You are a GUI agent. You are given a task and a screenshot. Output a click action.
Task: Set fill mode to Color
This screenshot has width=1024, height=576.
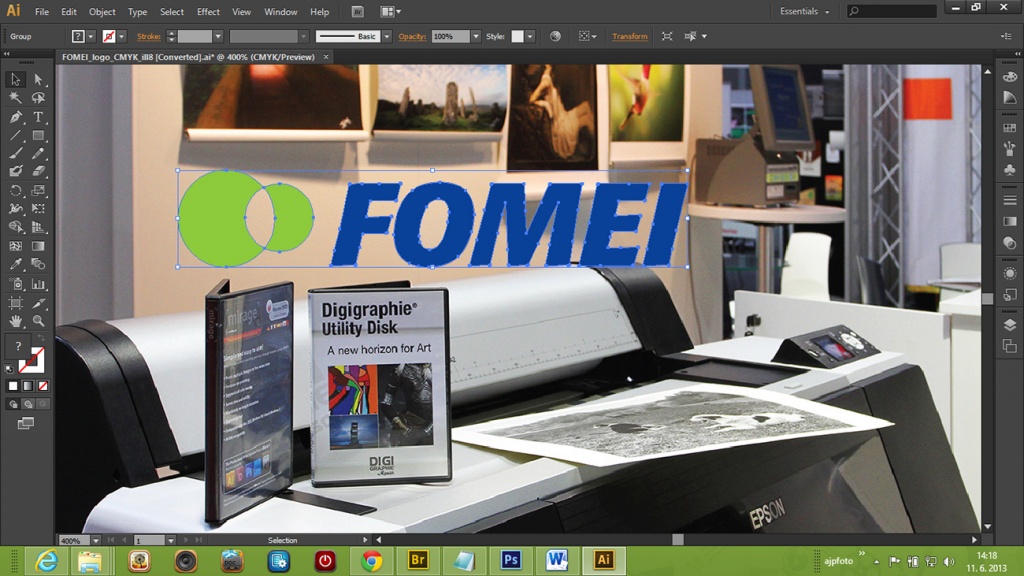13,386
